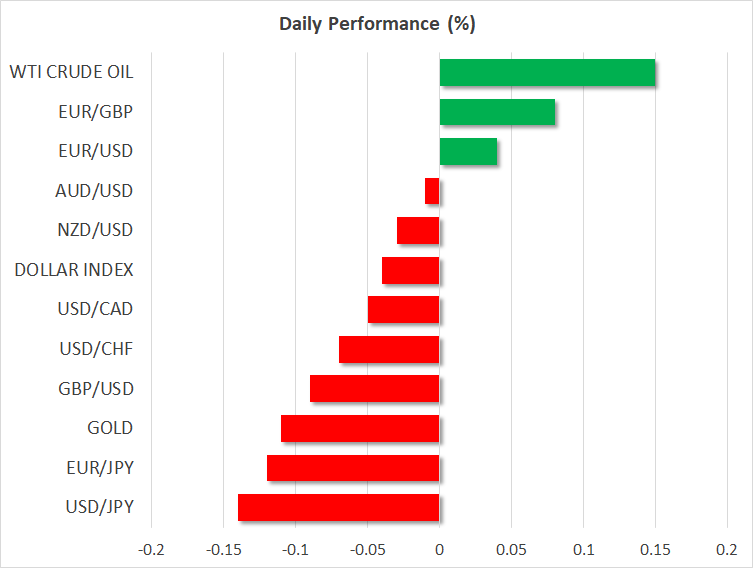Click the GBP/USD red bar
The image size is (753, 568).
point(375,389)
